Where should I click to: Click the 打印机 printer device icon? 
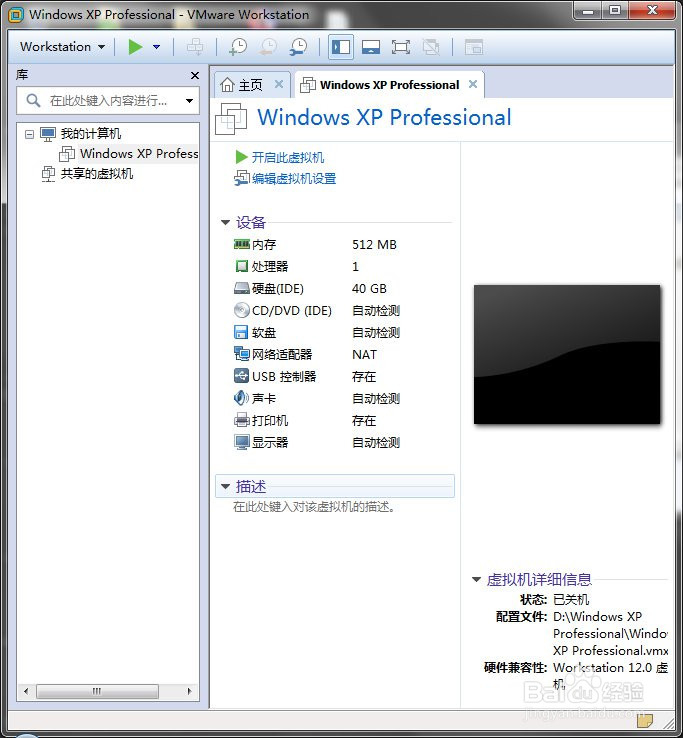[x=241, y=420]
